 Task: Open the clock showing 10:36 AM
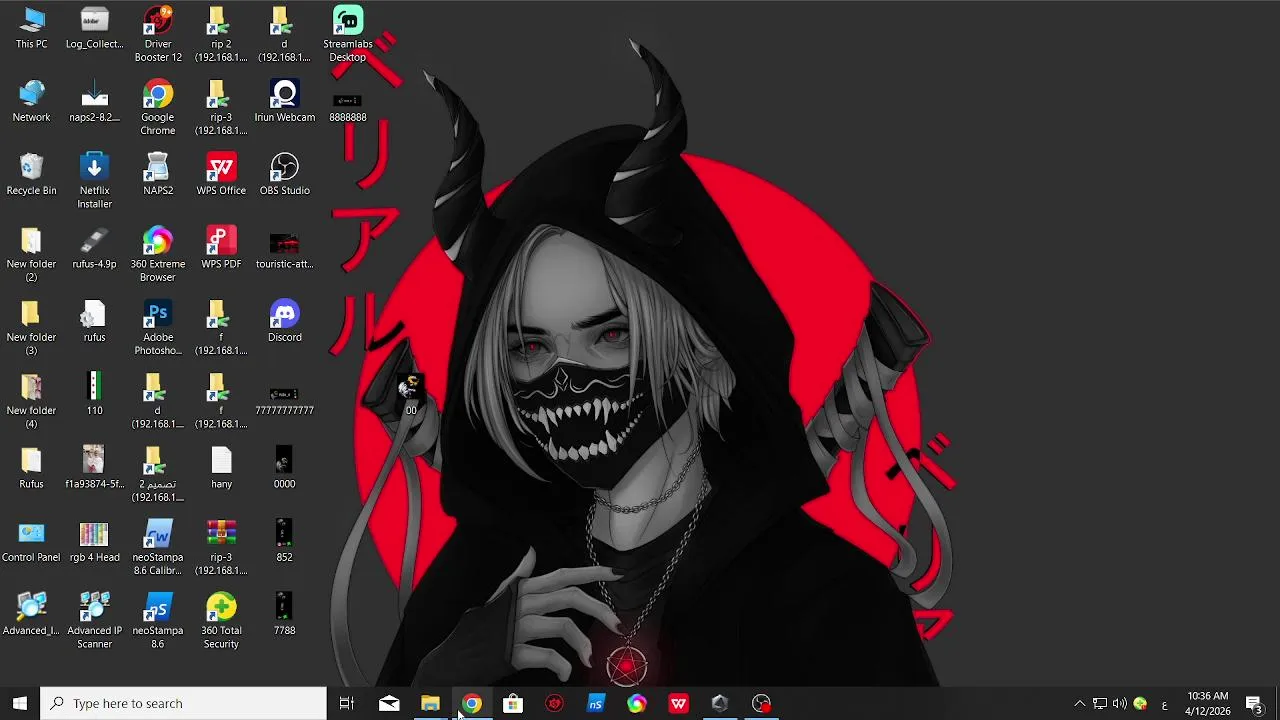[x=1207, y=703]
